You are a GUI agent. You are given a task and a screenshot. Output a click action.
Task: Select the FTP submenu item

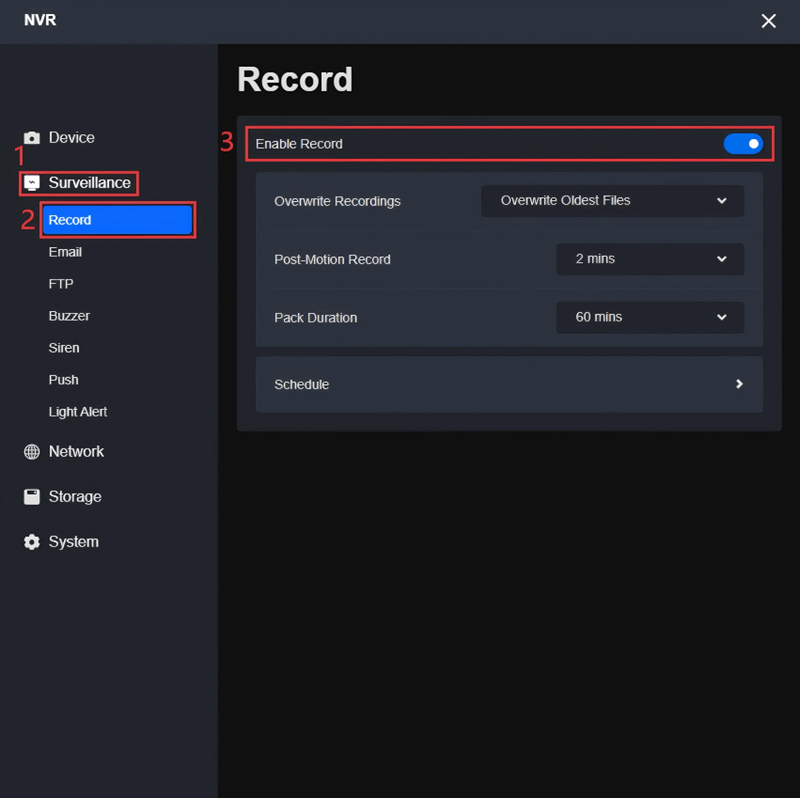click(x=61, y=284)
